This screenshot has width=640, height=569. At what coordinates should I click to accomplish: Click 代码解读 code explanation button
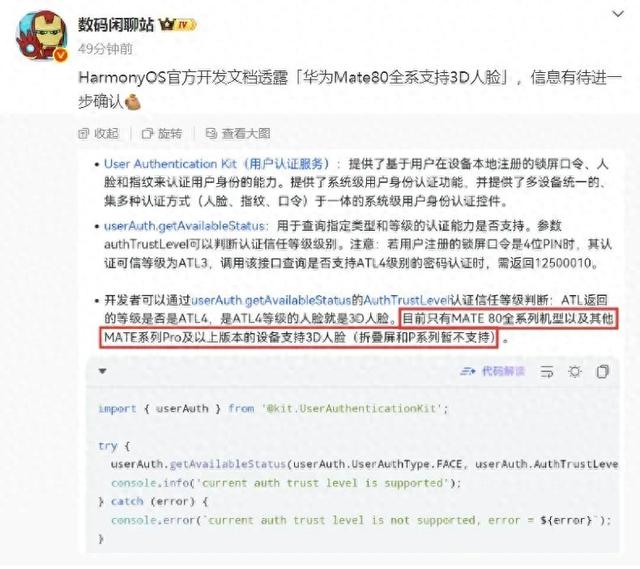pos(492,371)
